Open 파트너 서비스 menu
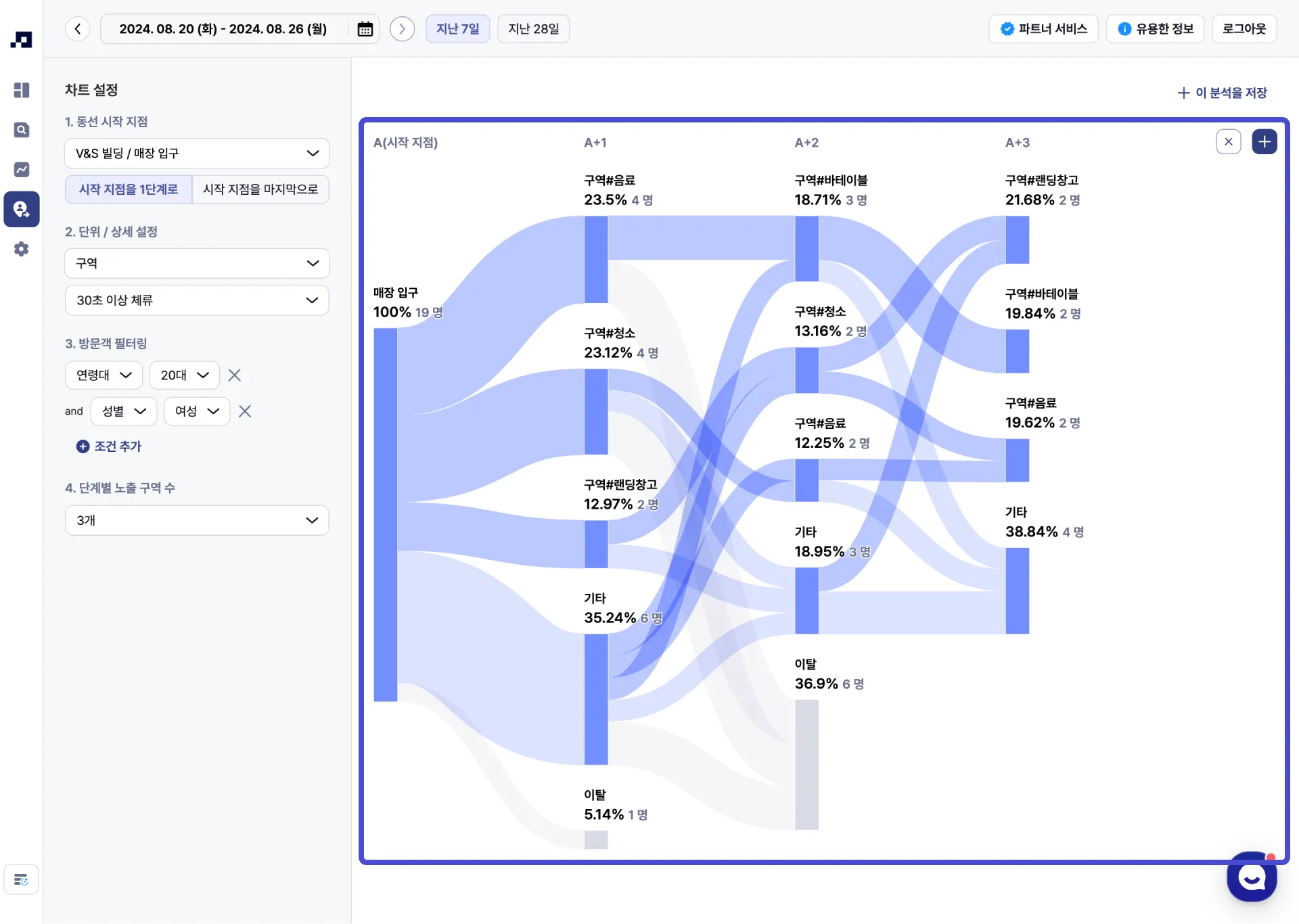Image resolution: width=1299 pixels, height=924 pixels. pos(1043,29)
